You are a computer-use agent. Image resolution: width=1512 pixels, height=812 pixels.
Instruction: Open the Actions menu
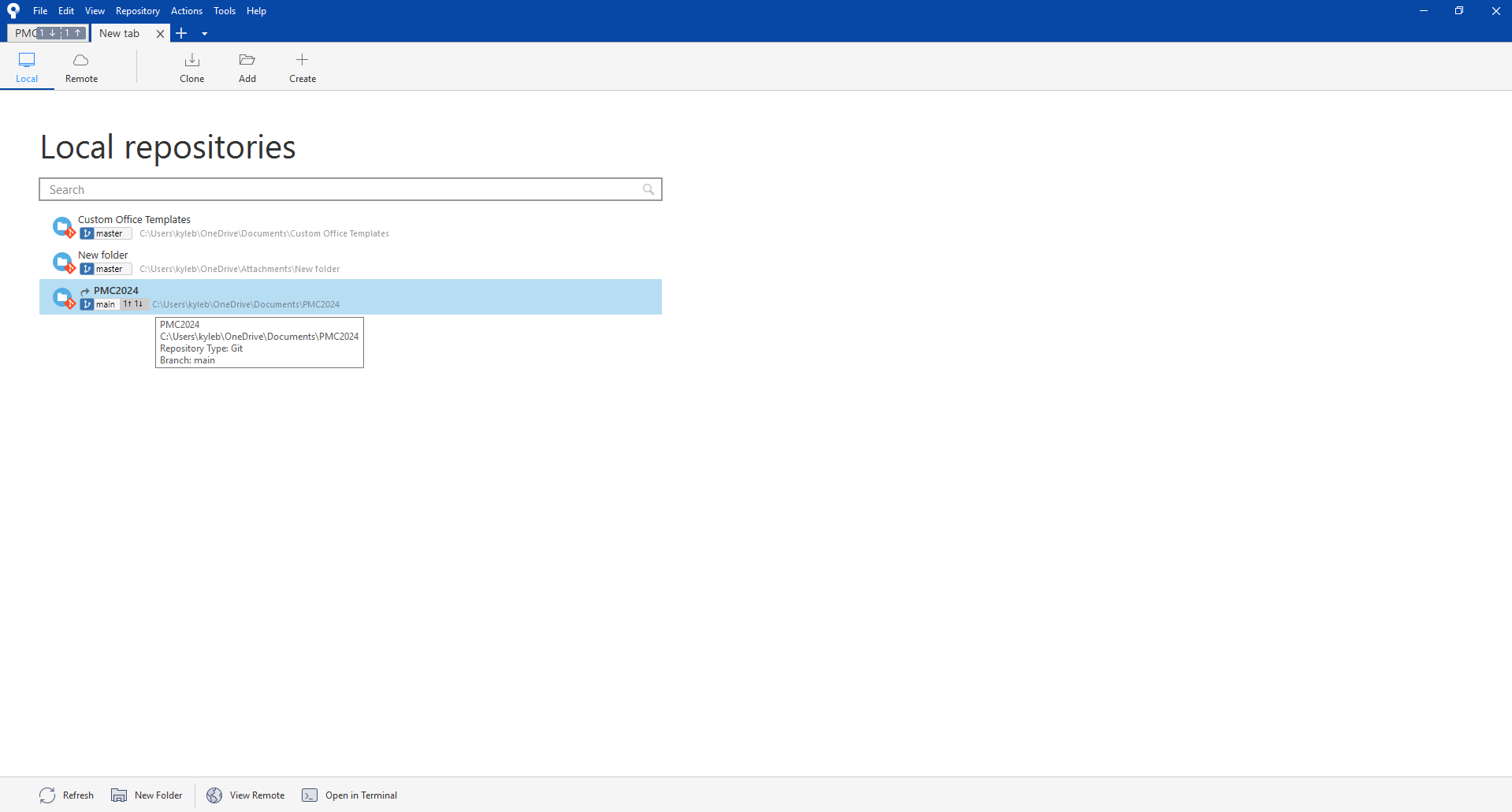(187, 11)
